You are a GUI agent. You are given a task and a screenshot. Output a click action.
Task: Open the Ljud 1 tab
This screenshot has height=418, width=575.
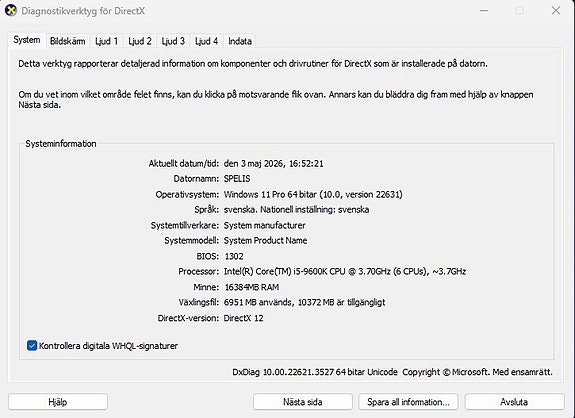(106, 41)
